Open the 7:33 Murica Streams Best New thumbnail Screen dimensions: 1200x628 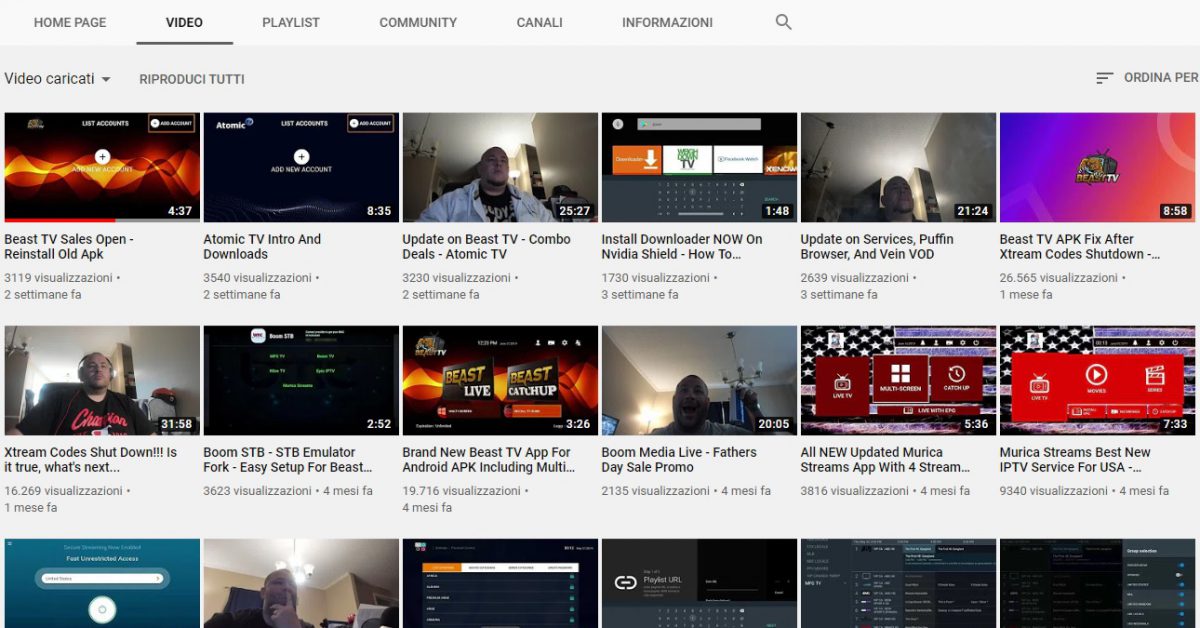pyautogui.click(x=1097, y=380)
